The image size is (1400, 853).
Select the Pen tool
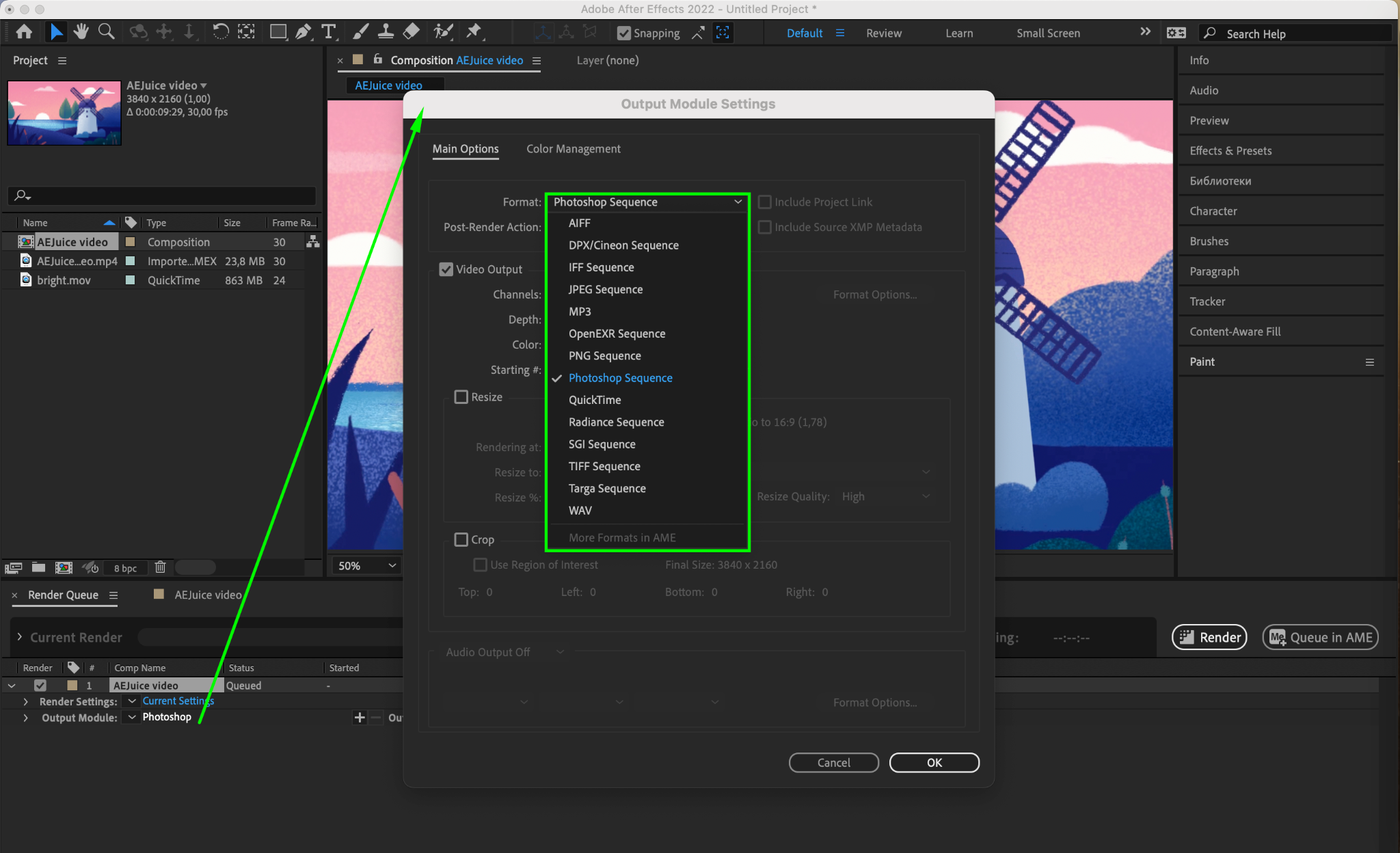303,32
